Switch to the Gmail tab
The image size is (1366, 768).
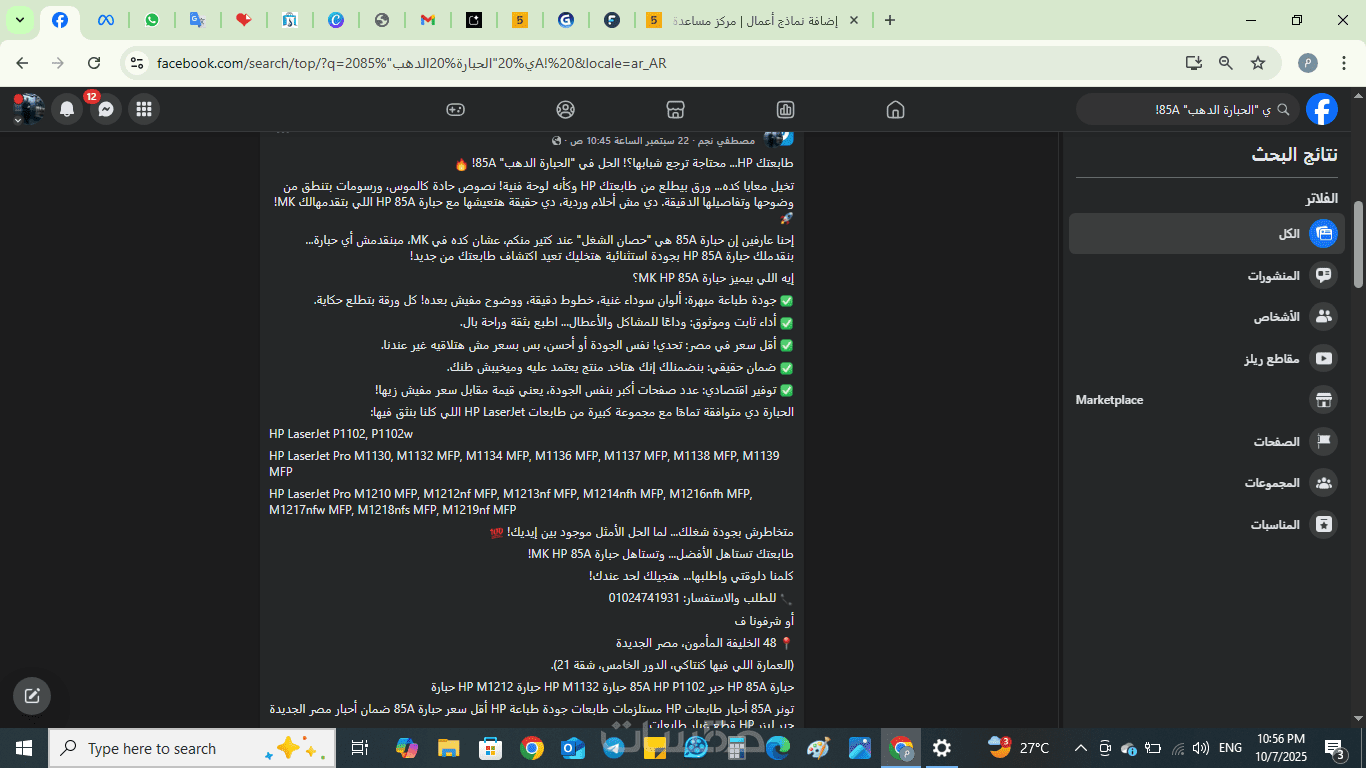click(427, 20)
